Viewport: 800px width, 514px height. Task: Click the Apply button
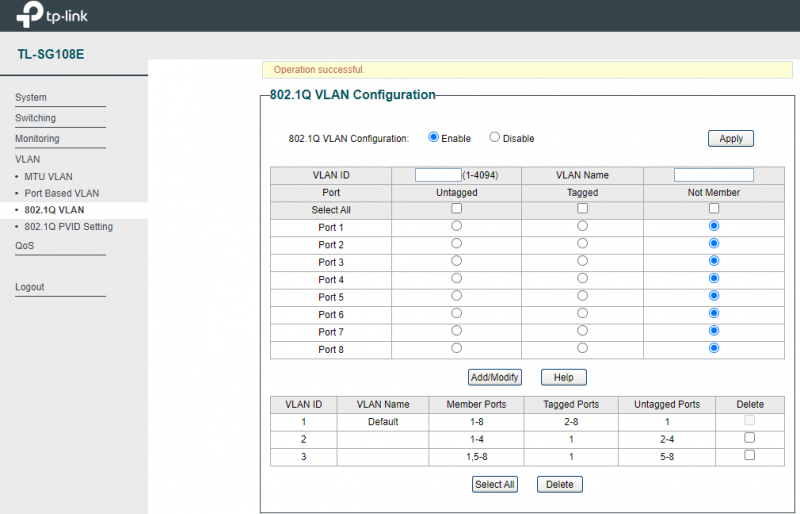pyautogui.click(x=731, y=139)
